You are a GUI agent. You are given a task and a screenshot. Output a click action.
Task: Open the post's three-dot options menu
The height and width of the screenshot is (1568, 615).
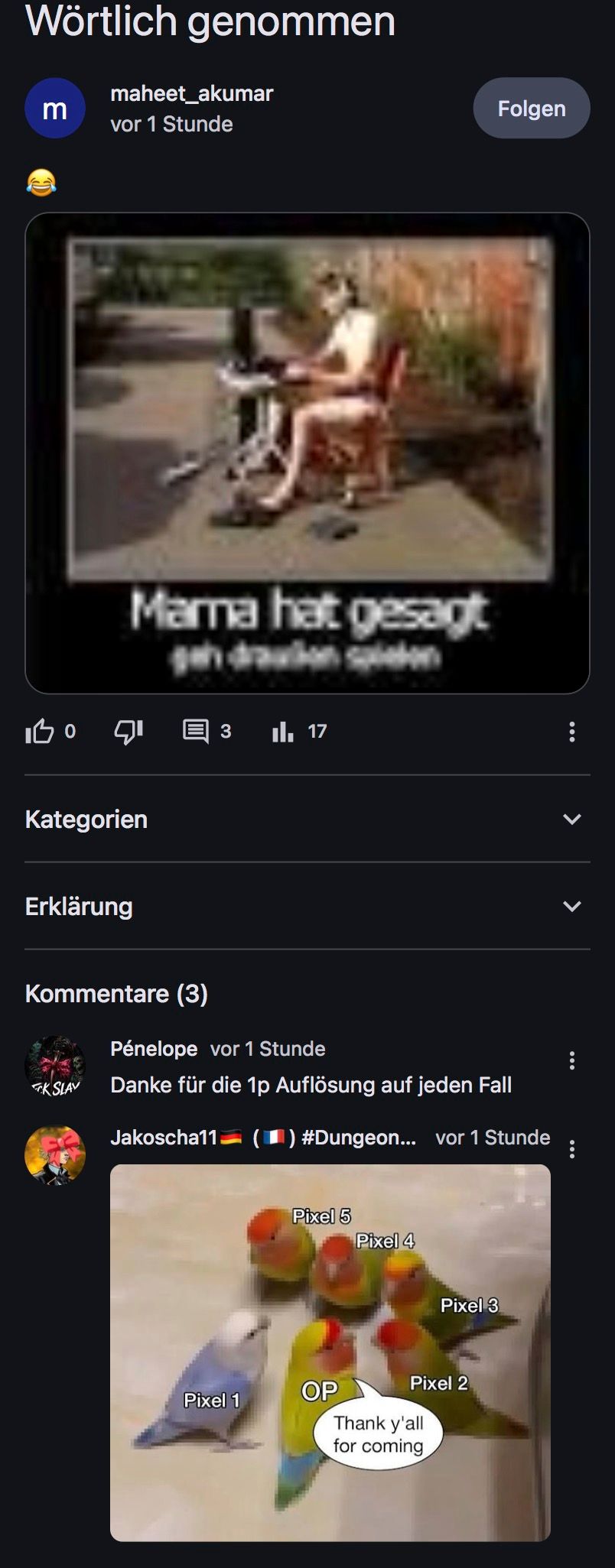[571, 732]
